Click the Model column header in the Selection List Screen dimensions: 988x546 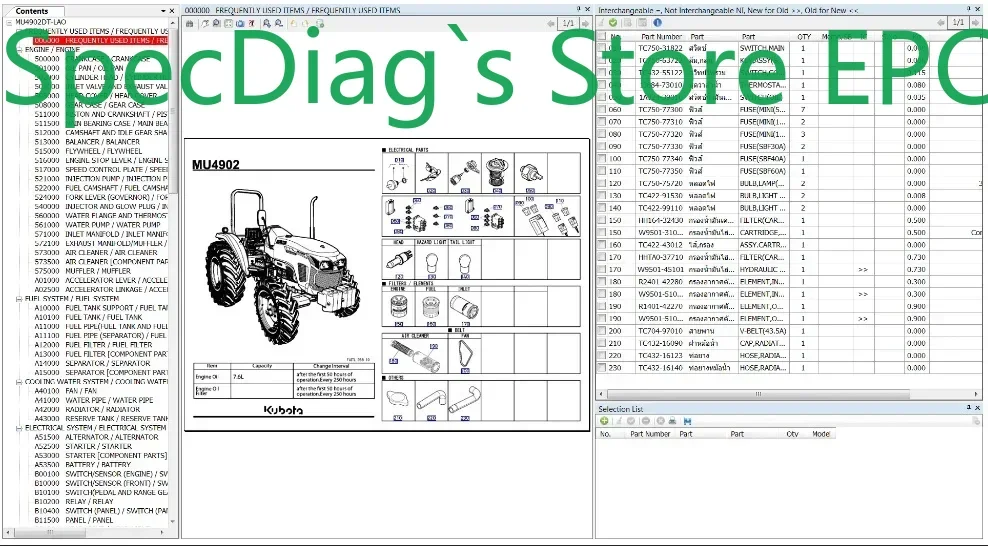[x=820, y=434]
